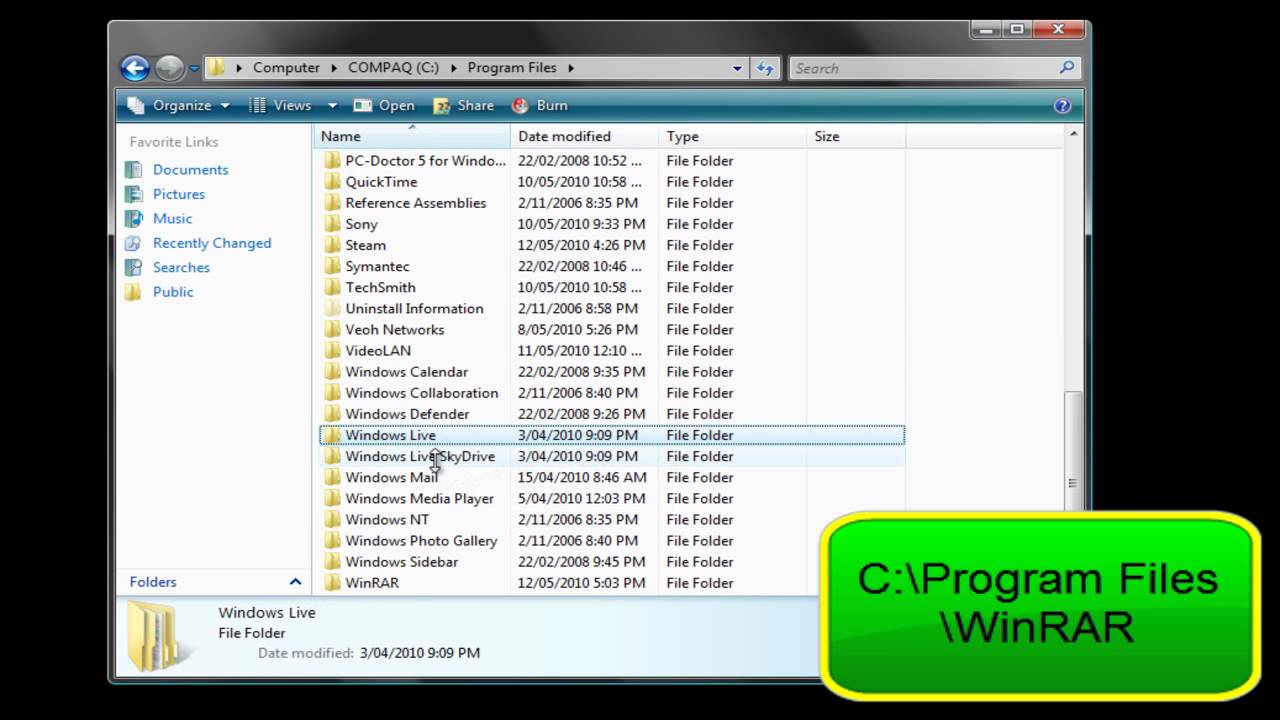Click the Date modified value in details pane
1280x720 pixels.
pyautogui.click(x=419, y=652)
